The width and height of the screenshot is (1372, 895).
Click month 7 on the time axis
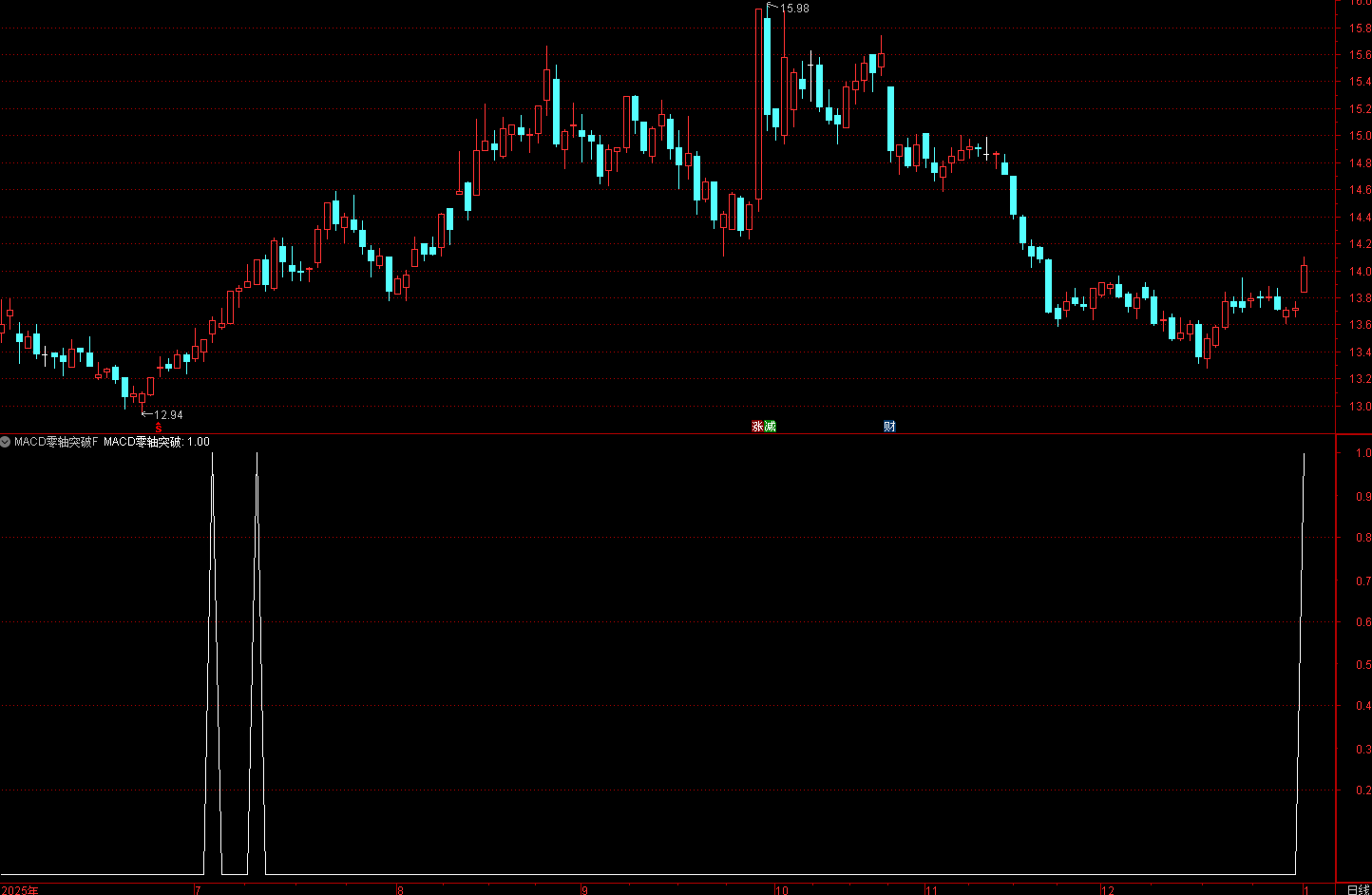pos(198,890)
